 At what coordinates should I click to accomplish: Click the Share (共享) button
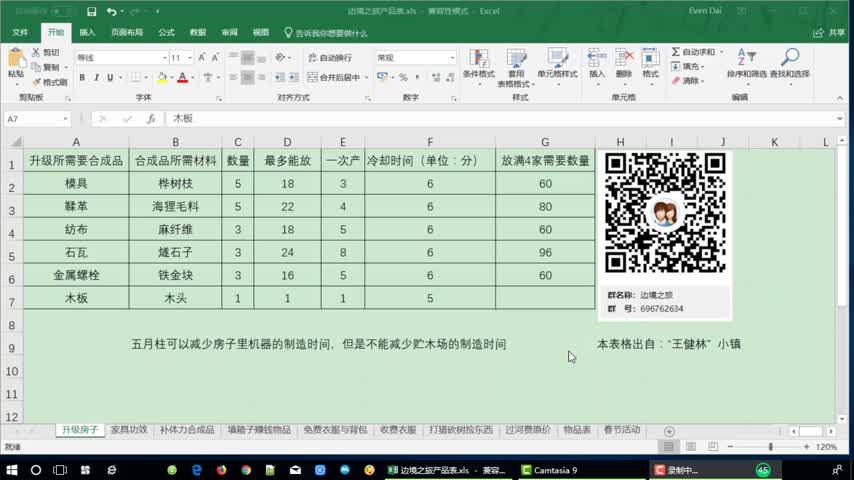[829, 33]
